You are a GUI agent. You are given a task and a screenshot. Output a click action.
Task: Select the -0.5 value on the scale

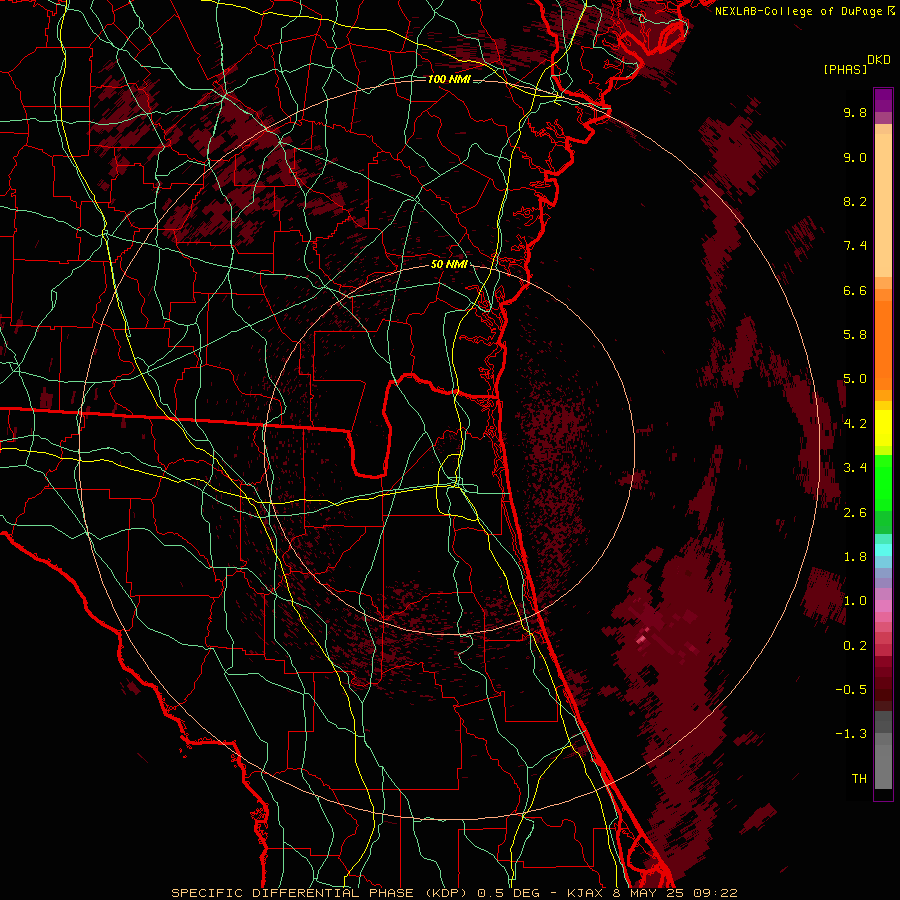click(851, 690)
